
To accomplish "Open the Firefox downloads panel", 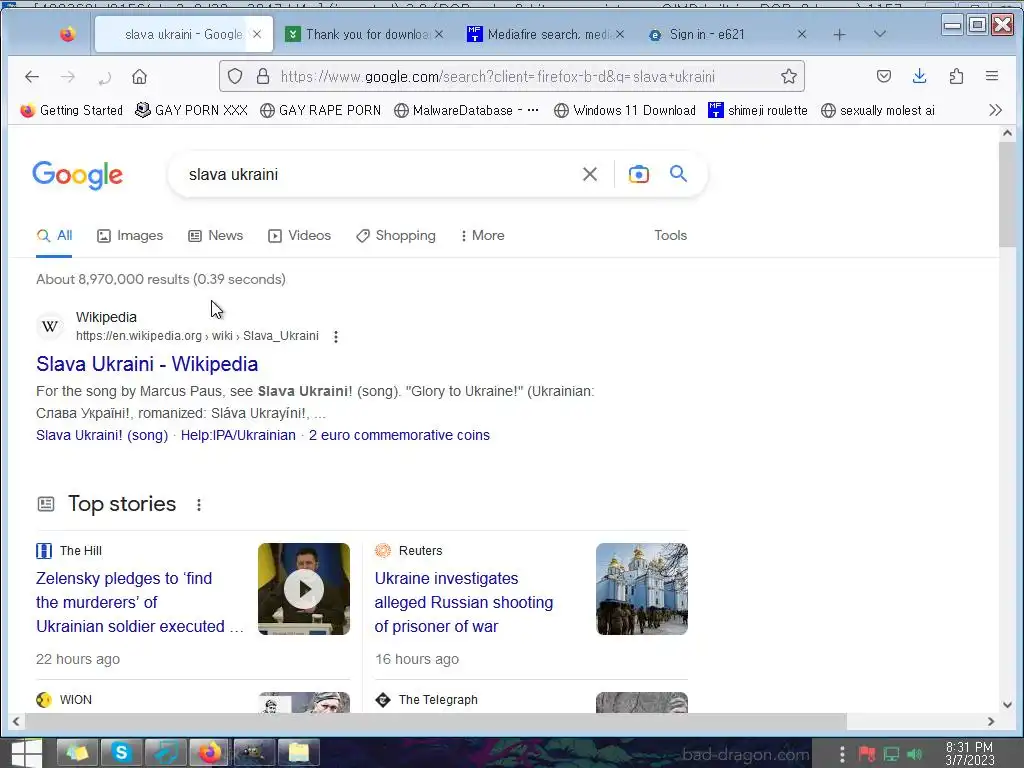I will [x=920, y=76].
